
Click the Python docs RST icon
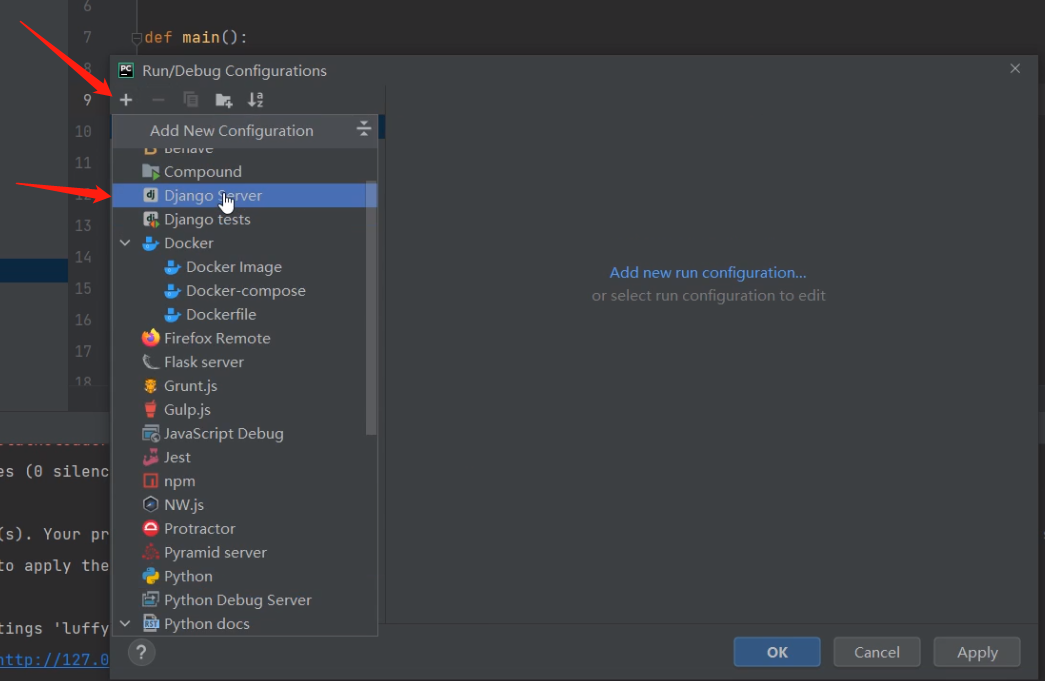[x=151, y=624]
